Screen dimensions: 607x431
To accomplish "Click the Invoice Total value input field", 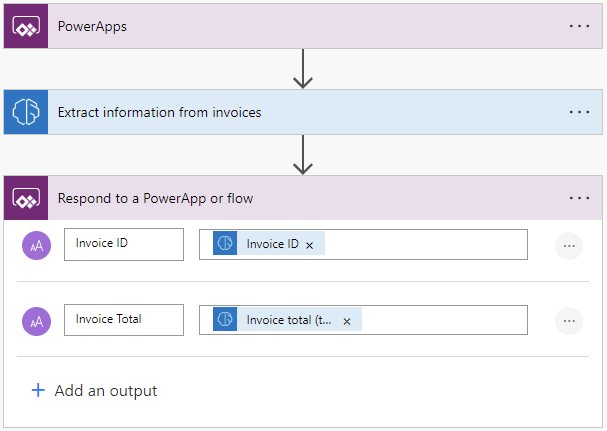I will tap(440, 320).
